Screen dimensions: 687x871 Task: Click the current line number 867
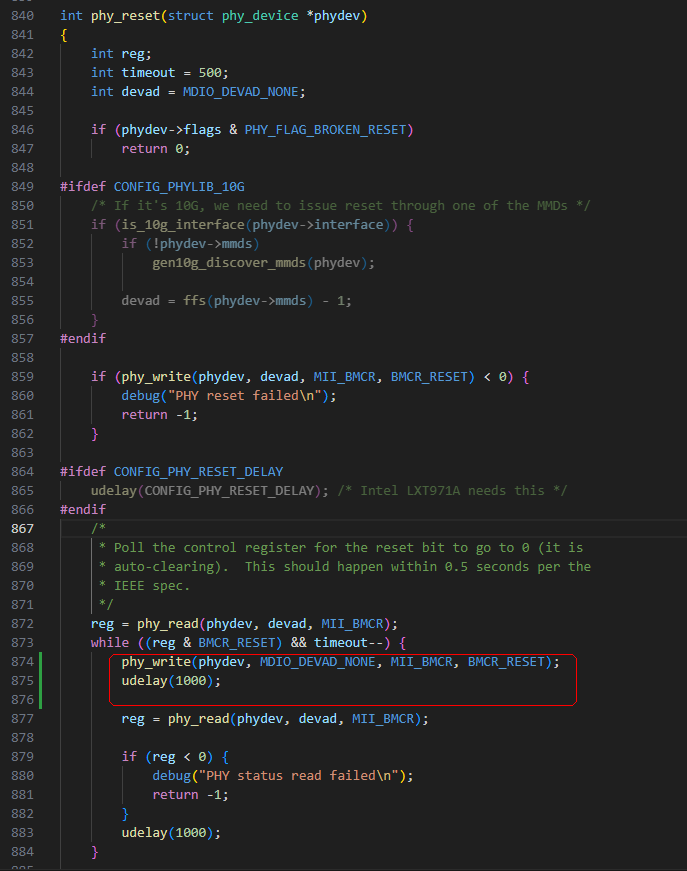22,529
